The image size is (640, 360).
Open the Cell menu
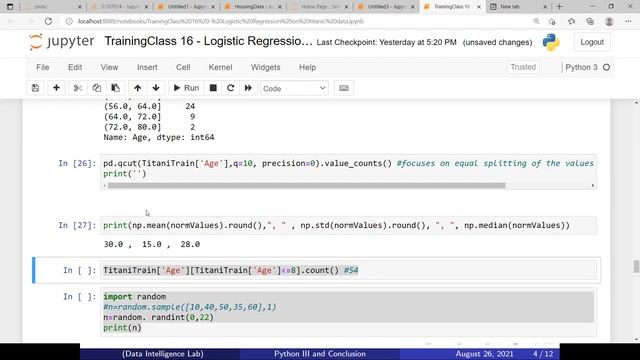[183, 67]
